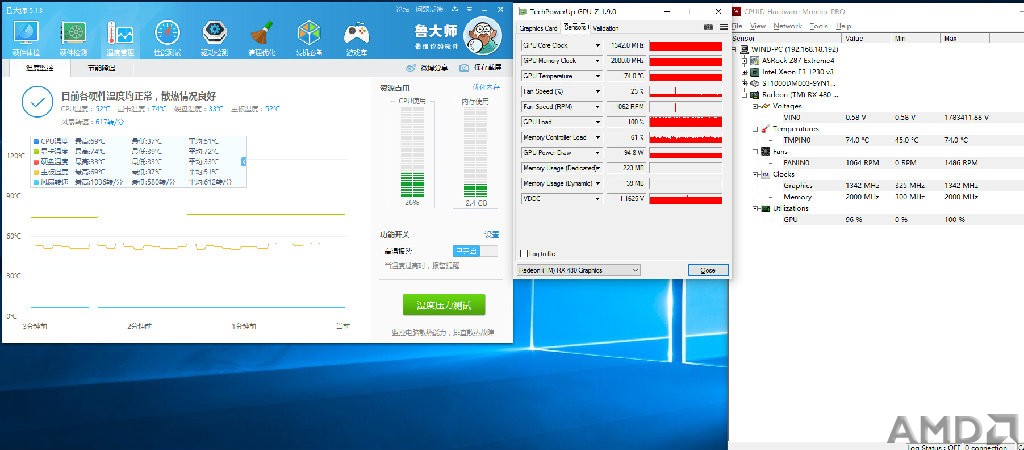Select the temperature monitoring sub-tab in Lu Master
This screenshot has height=450, width=1024.
[39, 67]
